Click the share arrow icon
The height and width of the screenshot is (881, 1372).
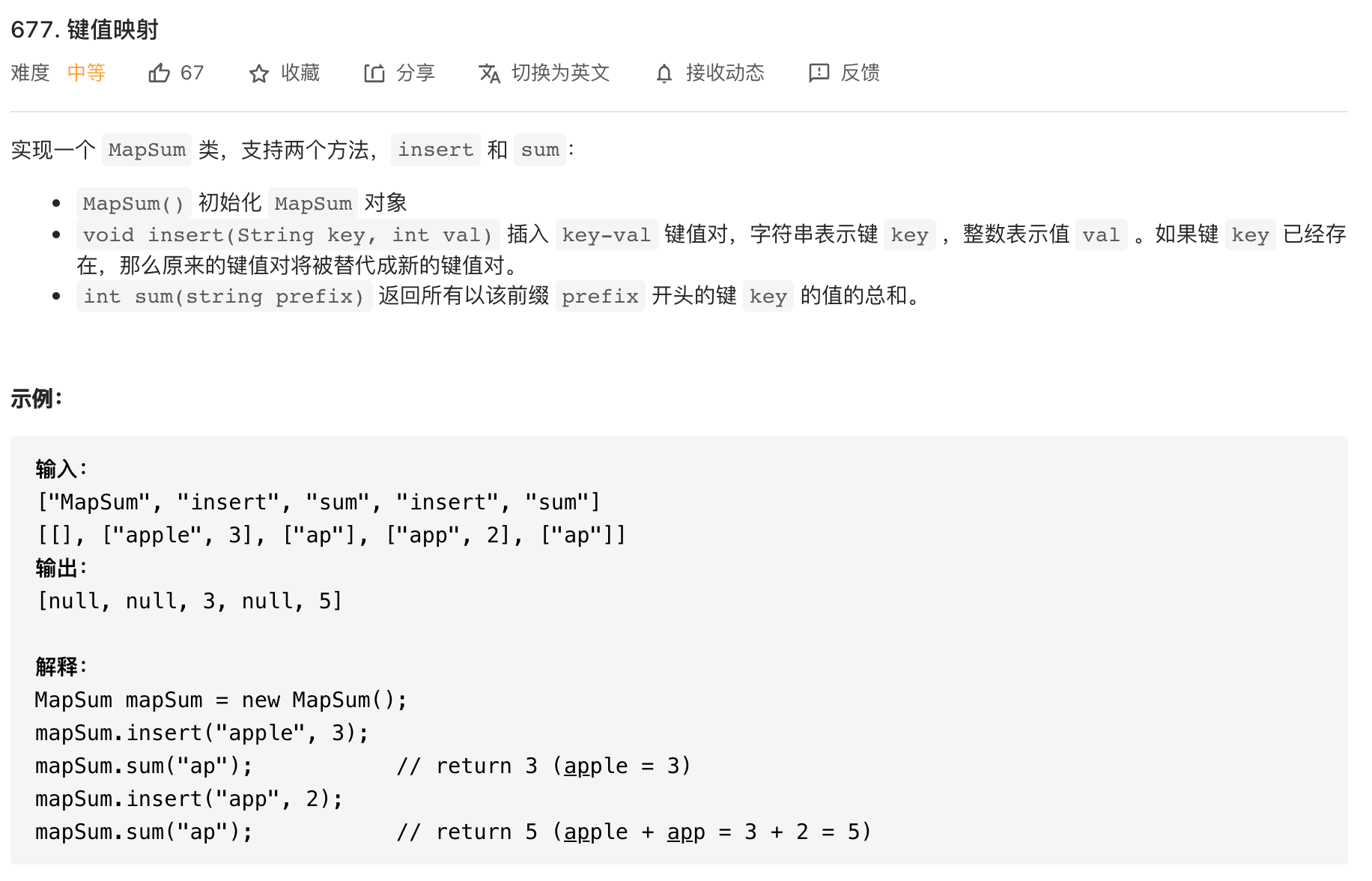[374, 73]
